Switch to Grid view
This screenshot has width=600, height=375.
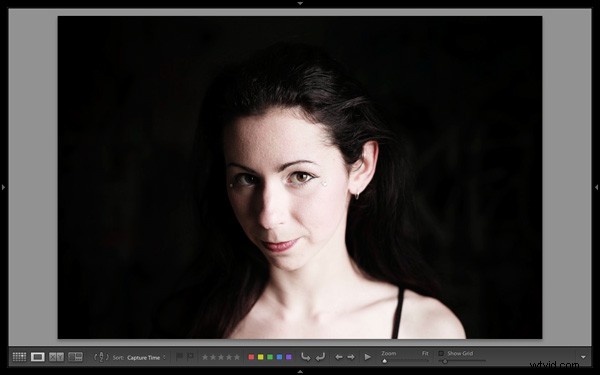pyautogui.click(x=19, y=357)
